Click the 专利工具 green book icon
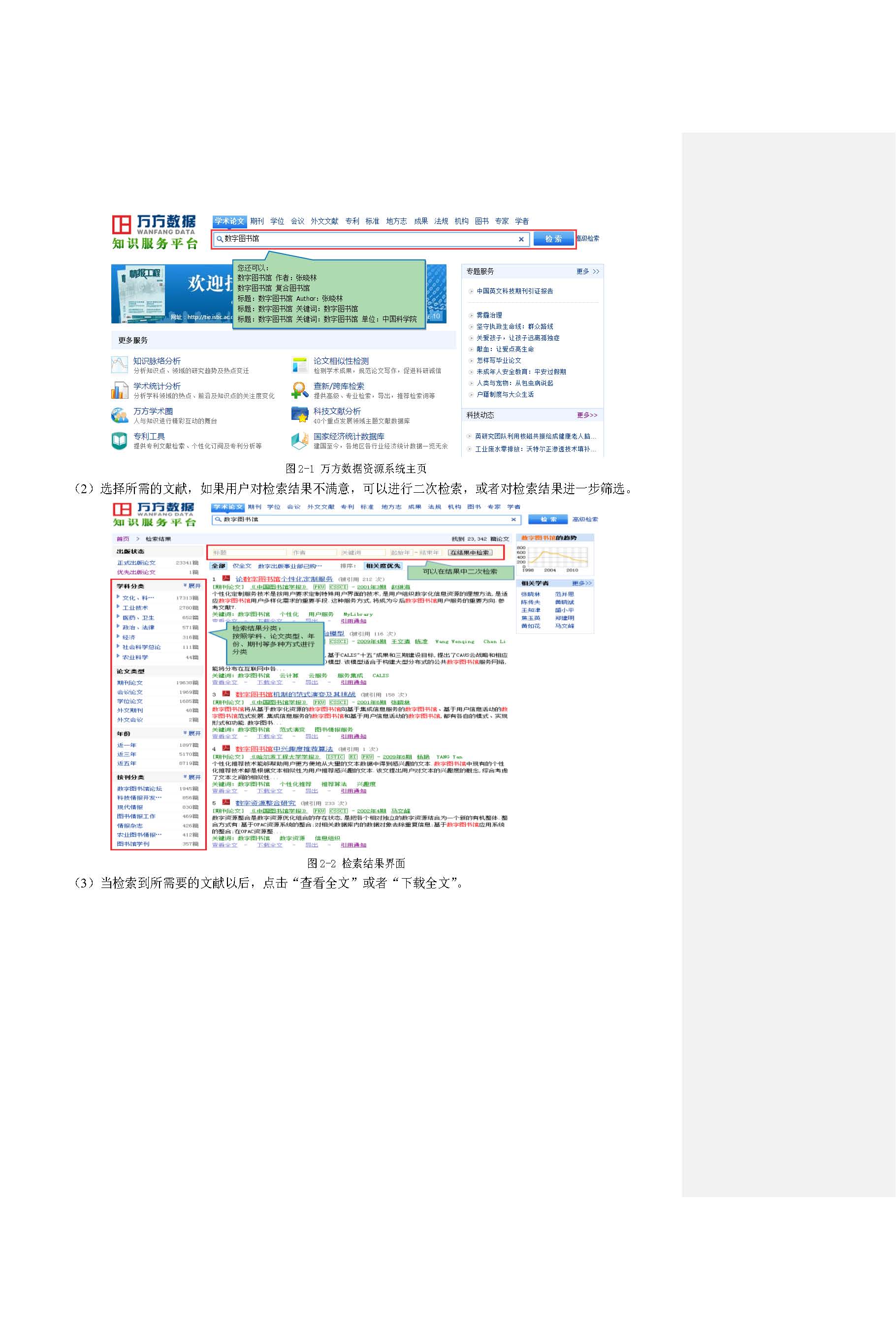 [x=120, y=440]
